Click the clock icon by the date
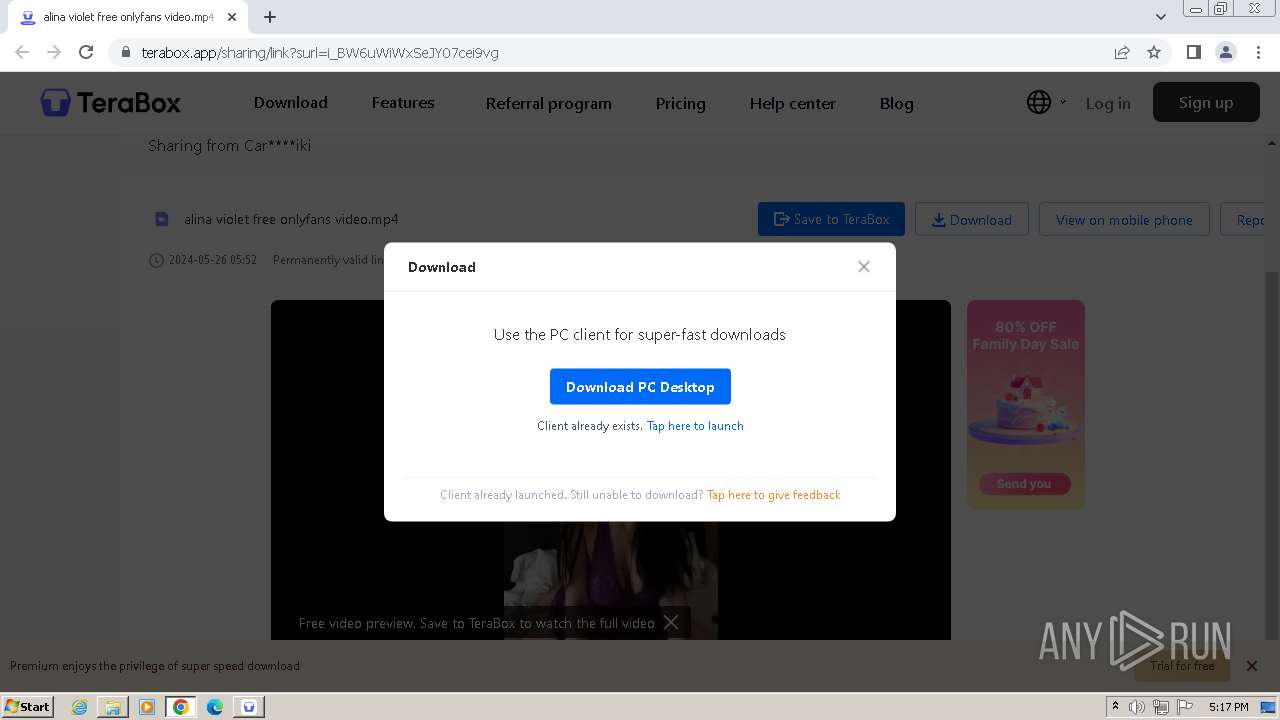This screenshot has height=720, width=1280. [x=156, y=260]
